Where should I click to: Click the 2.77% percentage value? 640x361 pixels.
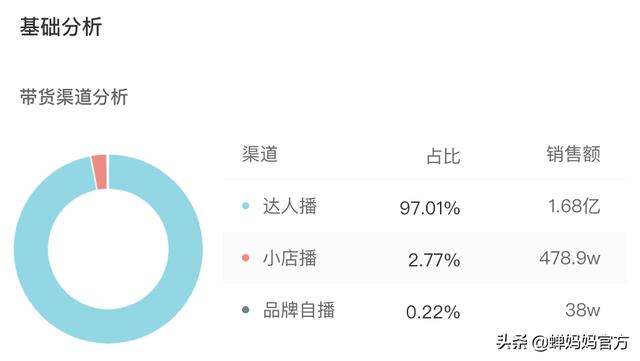pos(434,260)
